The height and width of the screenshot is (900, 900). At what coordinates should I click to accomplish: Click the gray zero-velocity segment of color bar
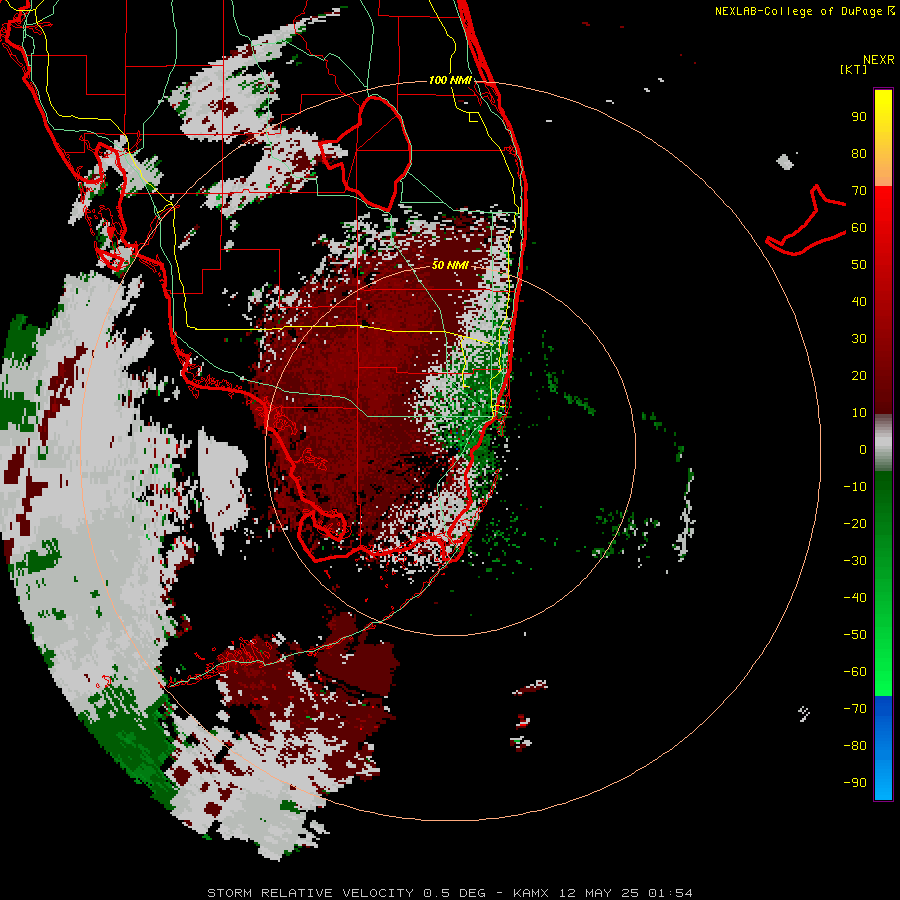[883, 443]
